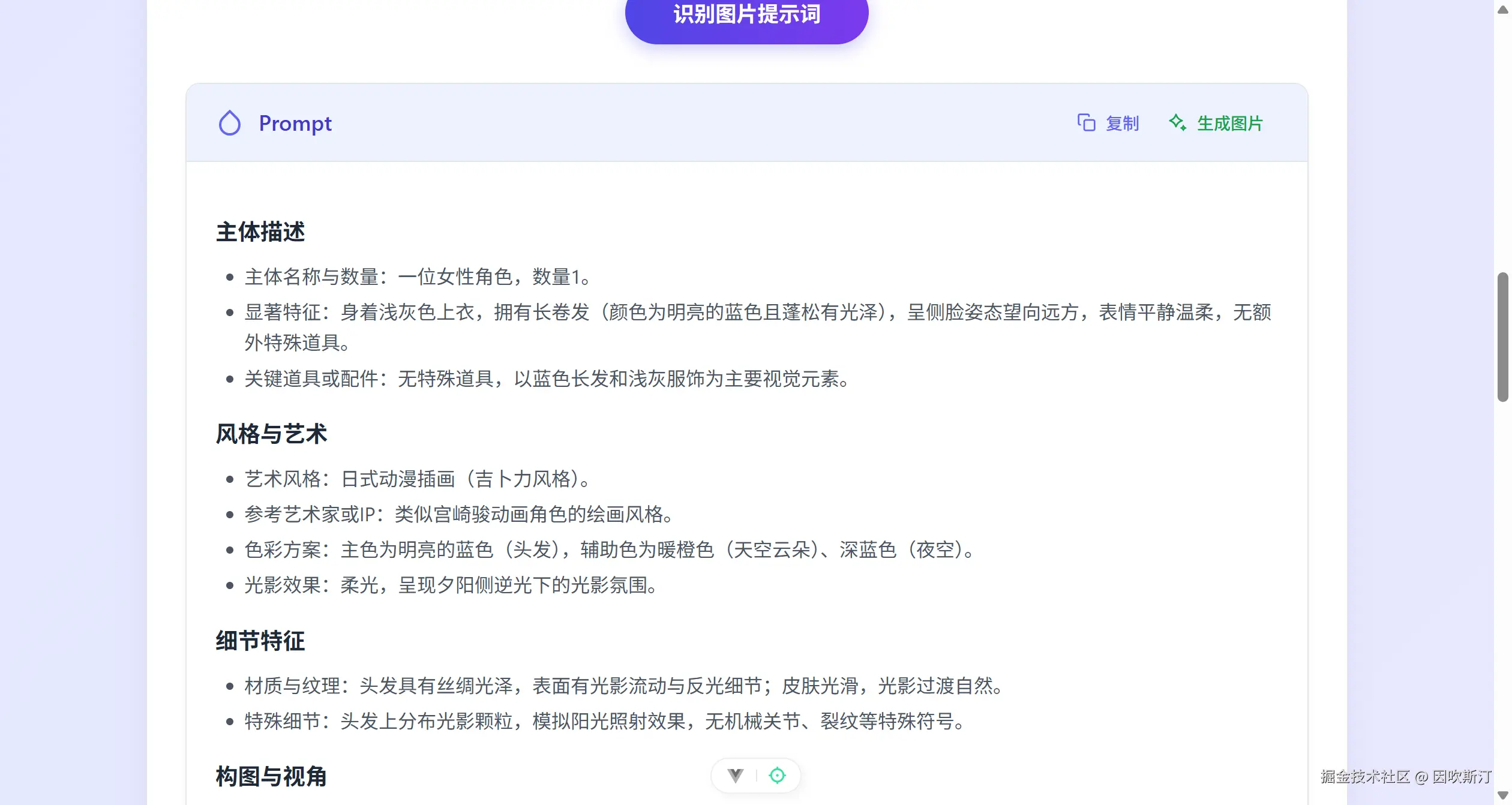
Task: Select the 风格与艺术 section heading
Action: pyautogui.click(x=271, y=434)
